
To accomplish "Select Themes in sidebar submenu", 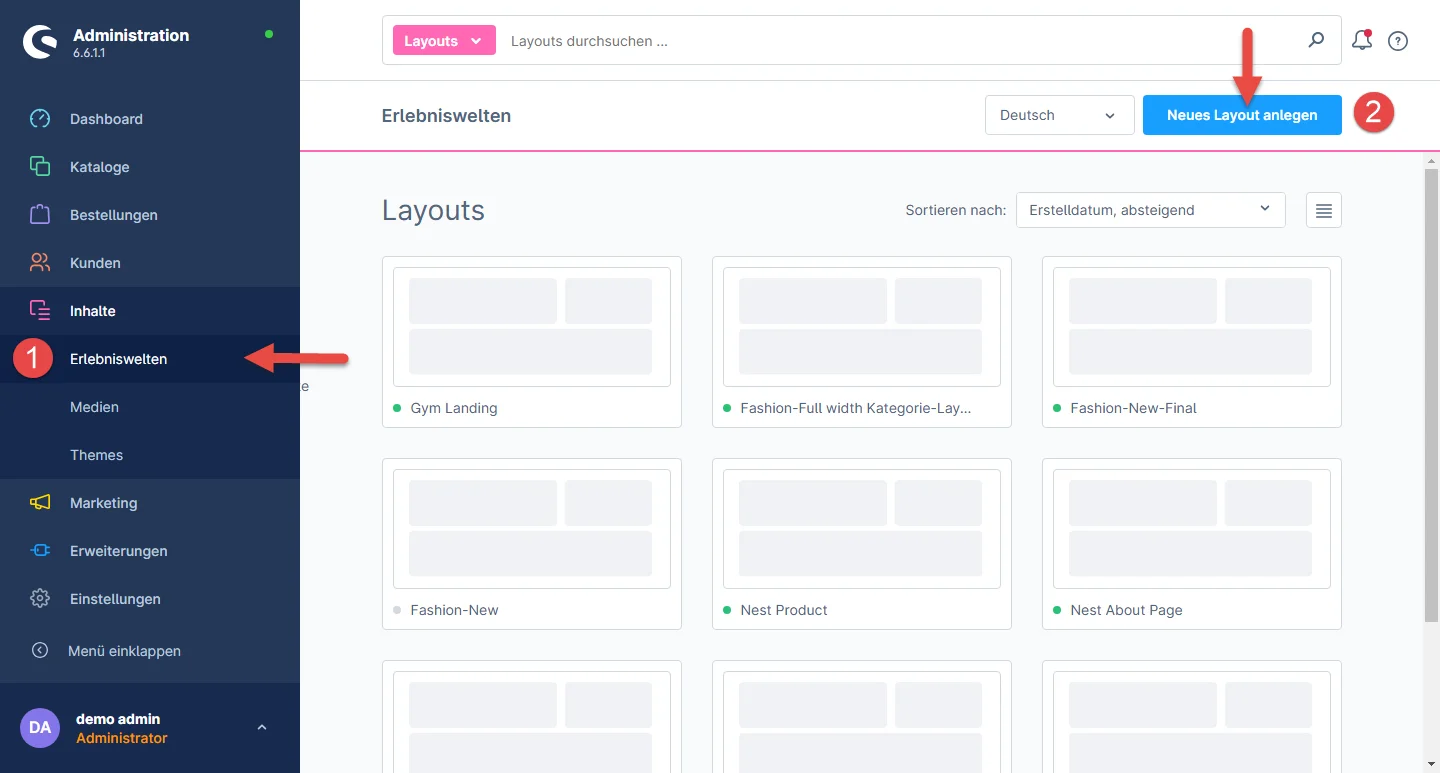I will point(96,455).
